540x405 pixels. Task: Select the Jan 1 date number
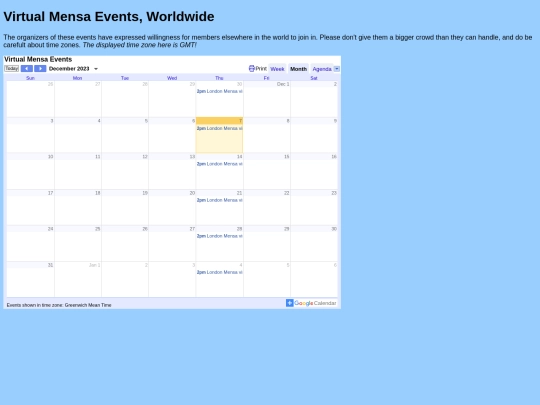94,265
